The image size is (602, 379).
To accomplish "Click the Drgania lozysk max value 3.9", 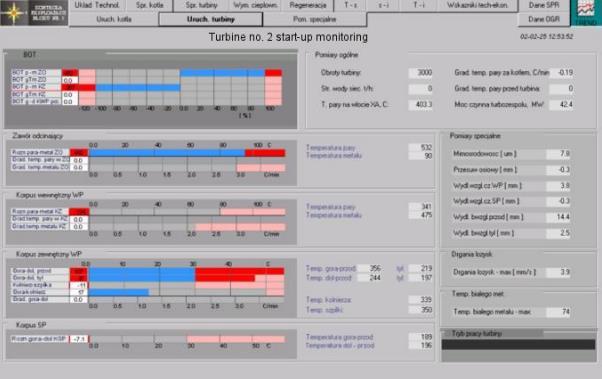I will (558, 272).
